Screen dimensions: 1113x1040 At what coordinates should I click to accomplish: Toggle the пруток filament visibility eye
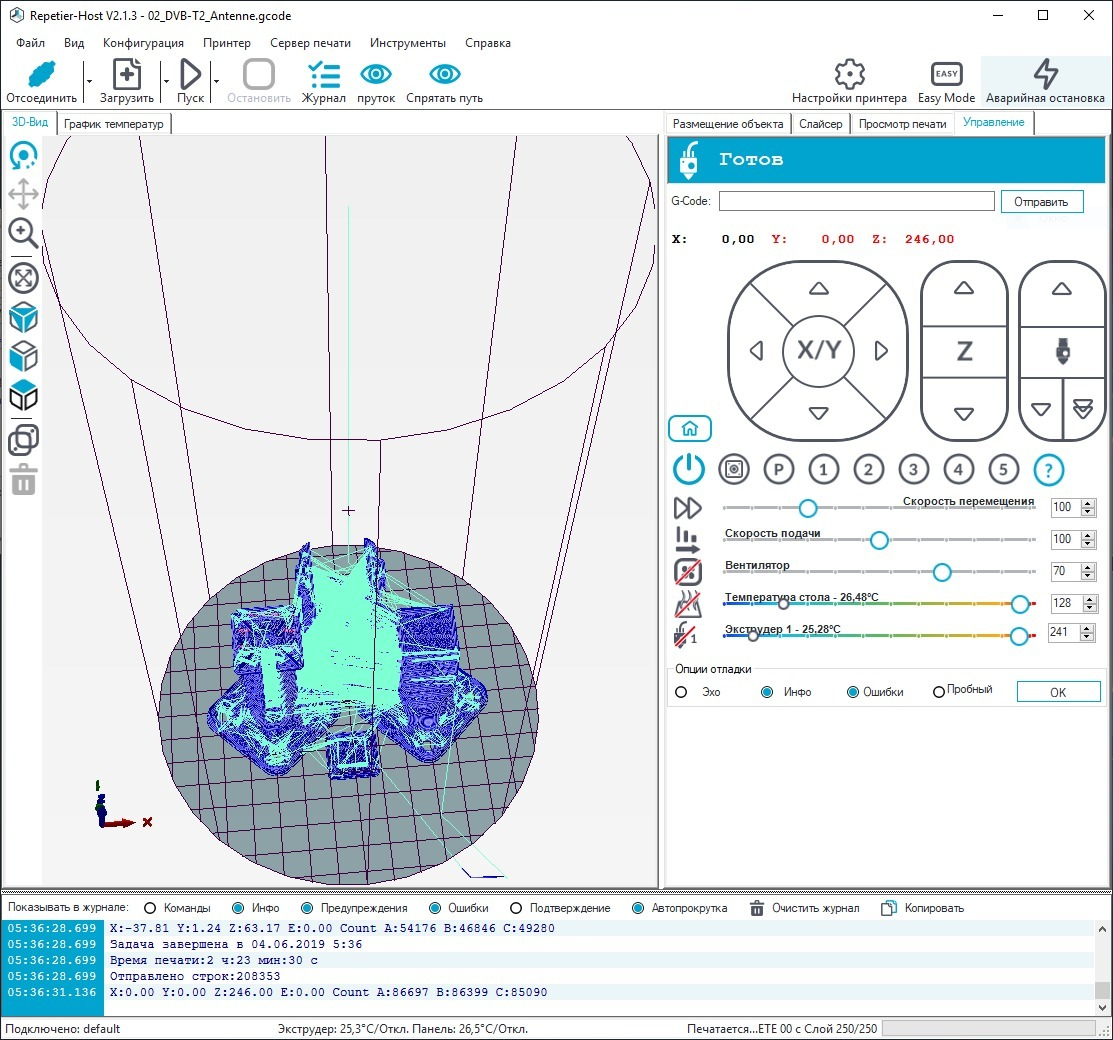click(x=376, y=75)
